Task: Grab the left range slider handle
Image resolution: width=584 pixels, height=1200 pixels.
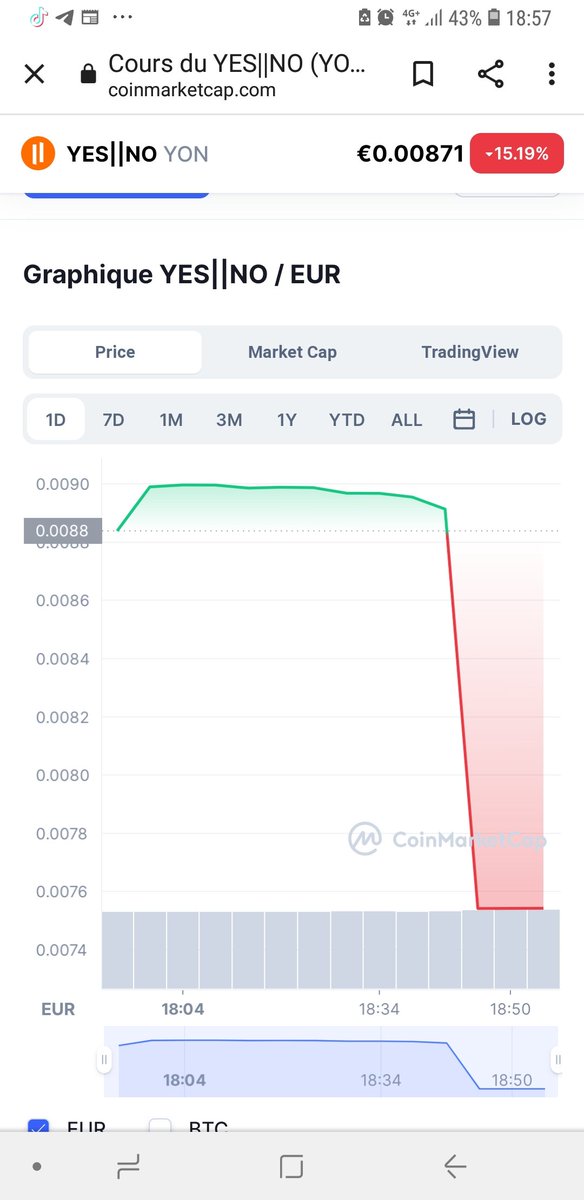Action: coord(103,1060)
